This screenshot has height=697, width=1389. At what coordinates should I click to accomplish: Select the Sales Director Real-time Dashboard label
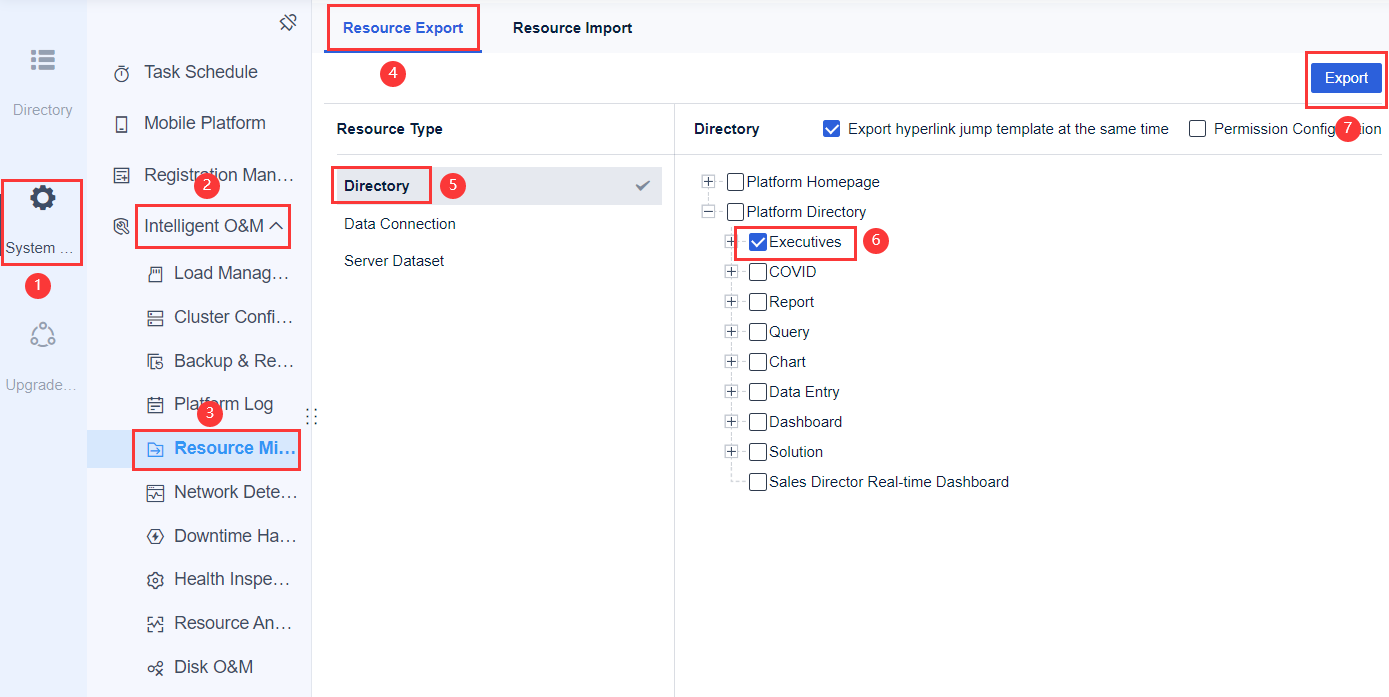[889, 482]
